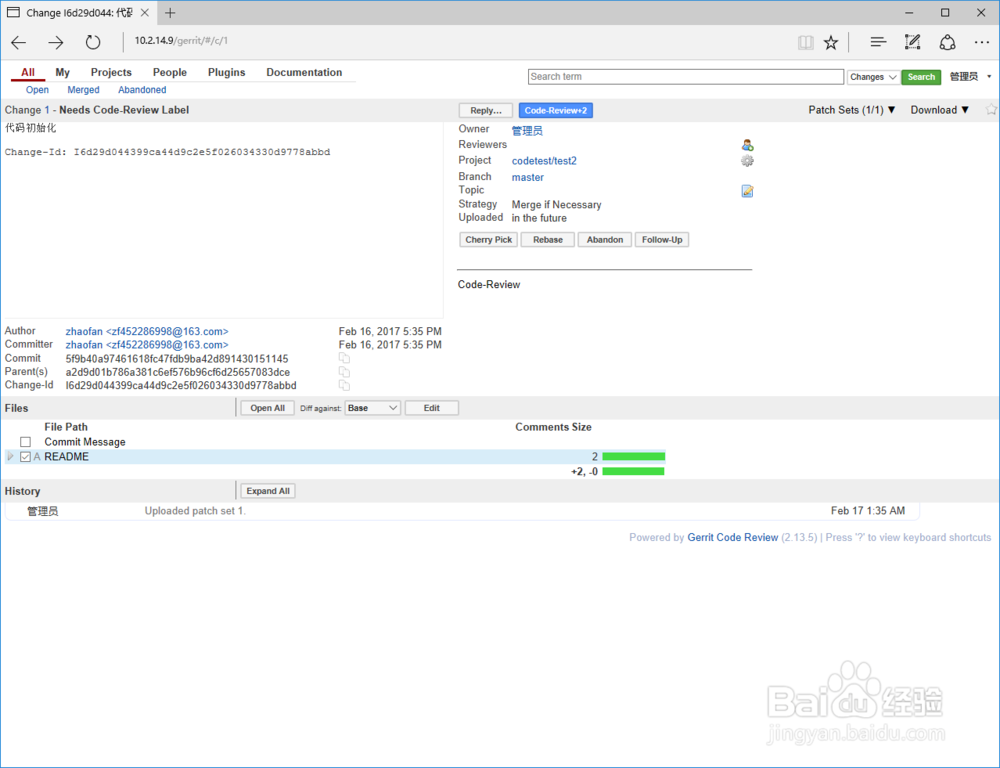Open the Share panel icon

(948, 42)
